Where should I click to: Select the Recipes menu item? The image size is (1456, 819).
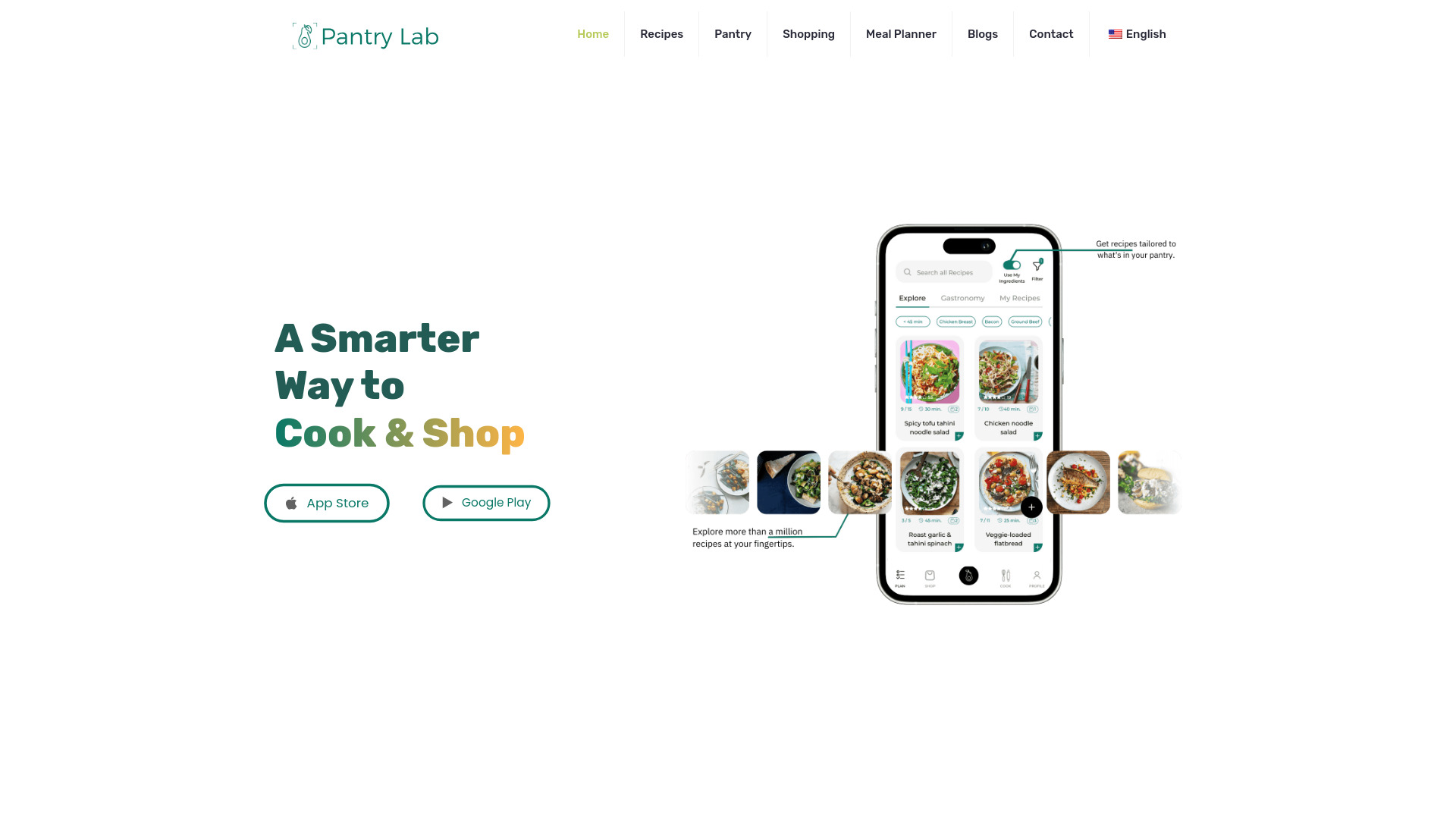[661, 34]
